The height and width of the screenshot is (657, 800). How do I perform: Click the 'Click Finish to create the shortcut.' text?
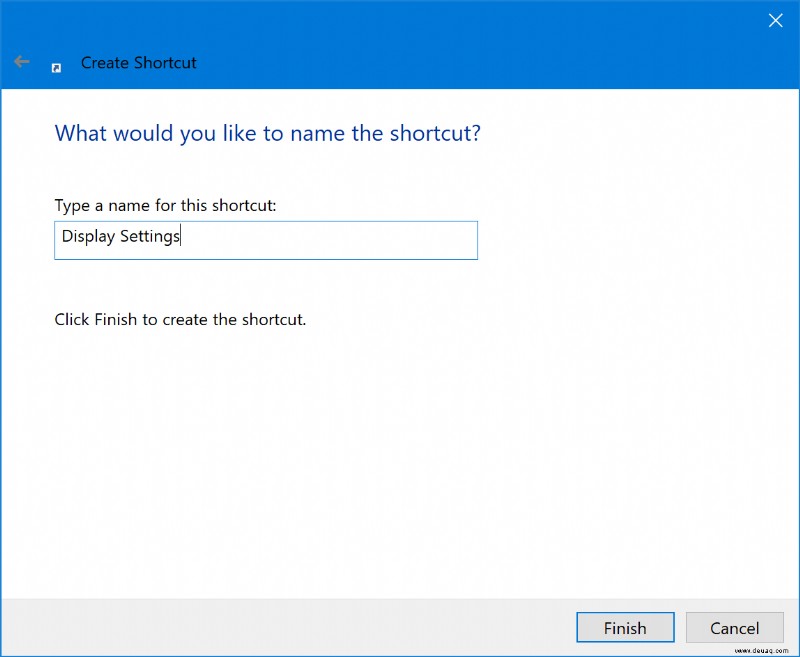tap(180, 319)
